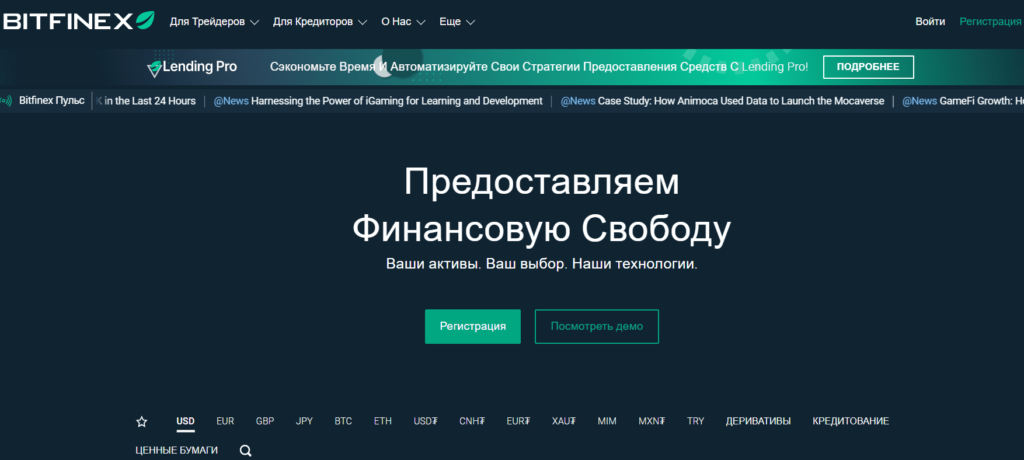This screenshot has width=1024, height=460.
Task: Click Регистрация link in header
Action: pyautogui.click(x=990, y=22)
